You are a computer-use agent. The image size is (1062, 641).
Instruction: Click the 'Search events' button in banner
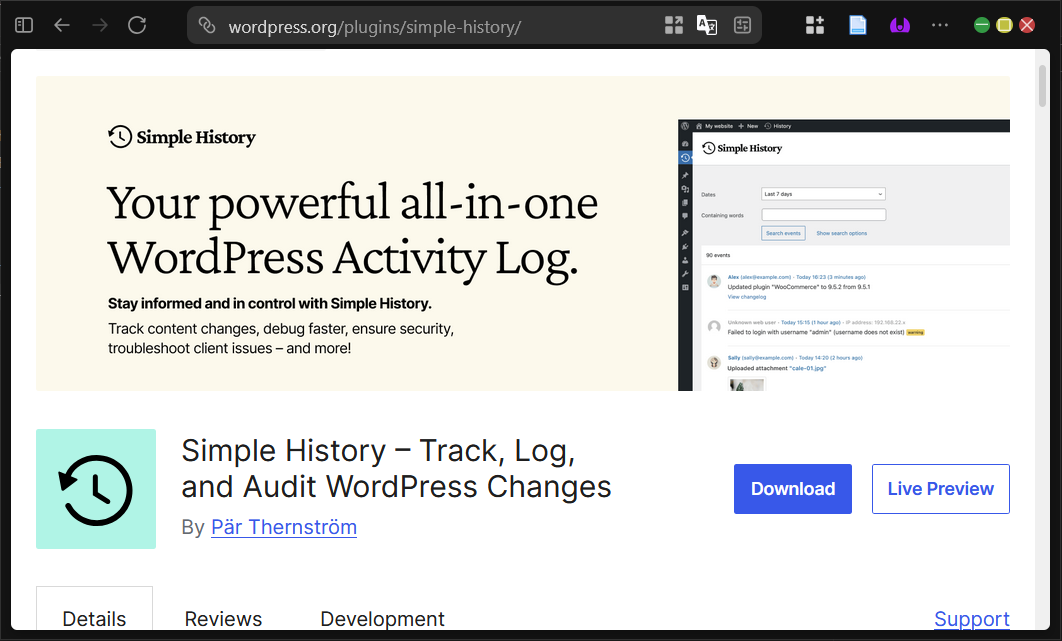coord(784,233)
